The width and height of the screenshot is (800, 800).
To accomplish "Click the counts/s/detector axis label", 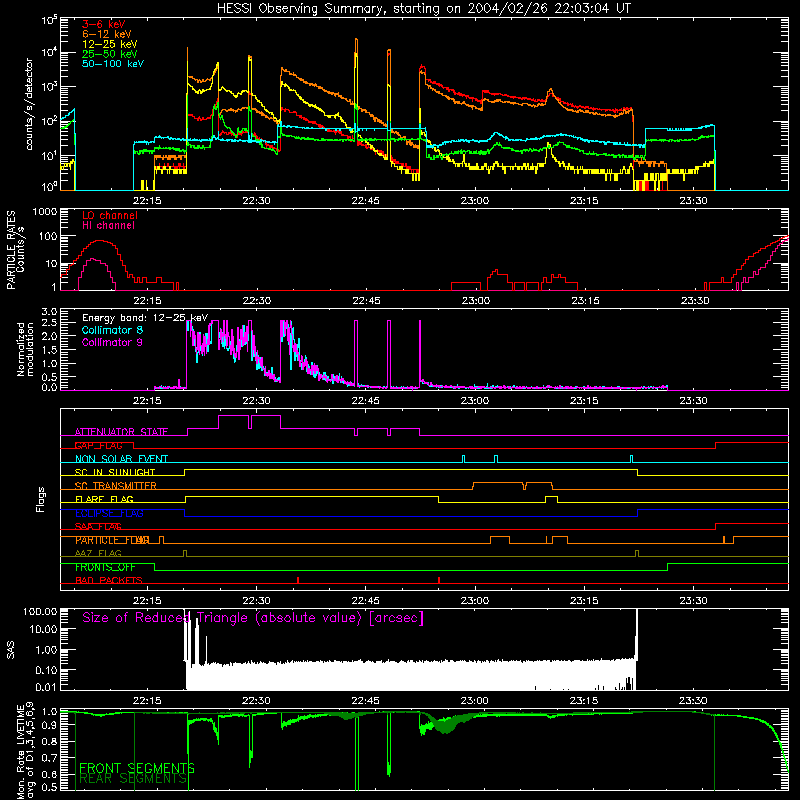I will pyautogui.click(x=29, y=104).
